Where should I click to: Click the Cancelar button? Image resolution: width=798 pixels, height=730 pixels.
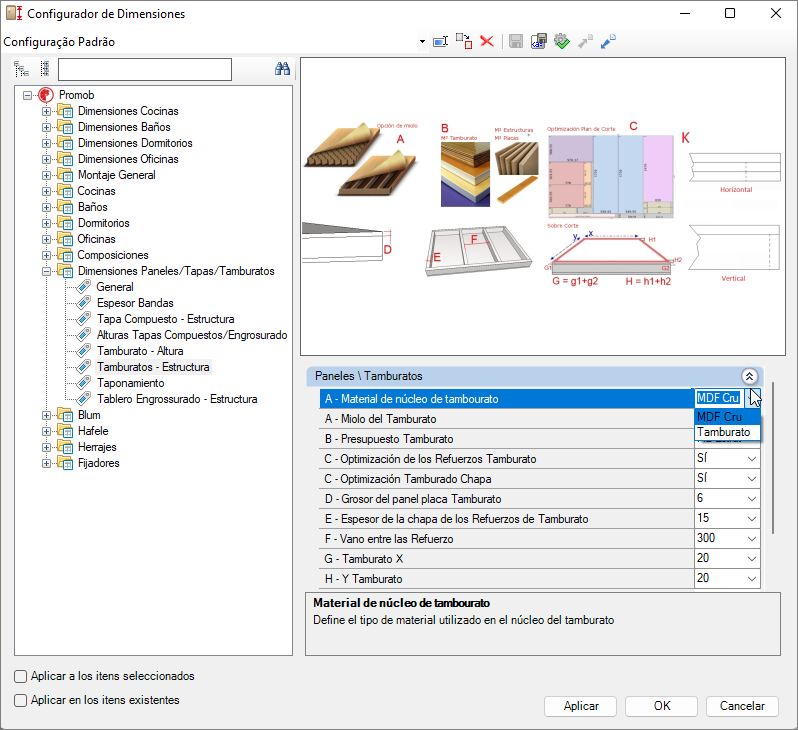point(742,706)
